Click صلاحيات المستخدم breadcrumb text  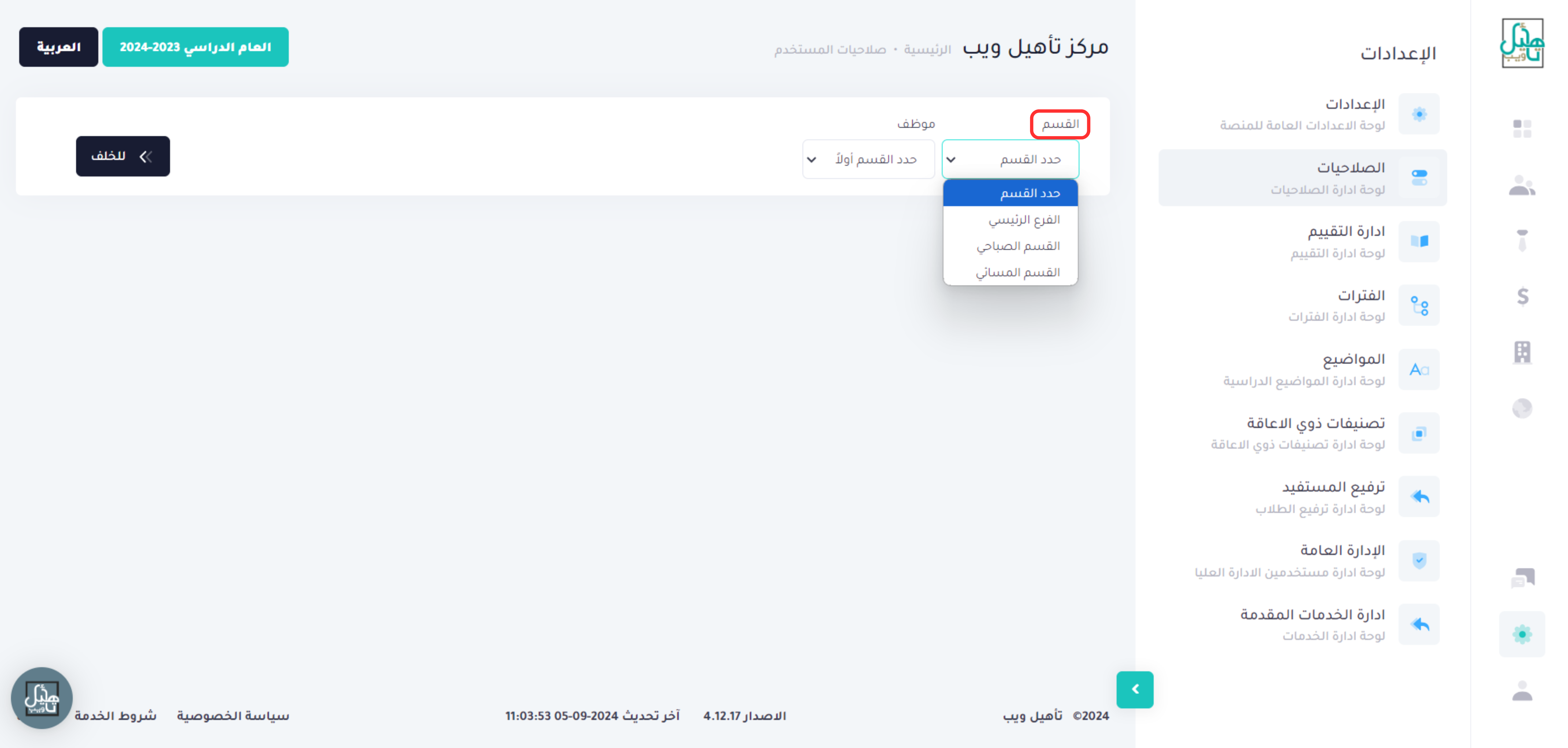coord(830,49)
